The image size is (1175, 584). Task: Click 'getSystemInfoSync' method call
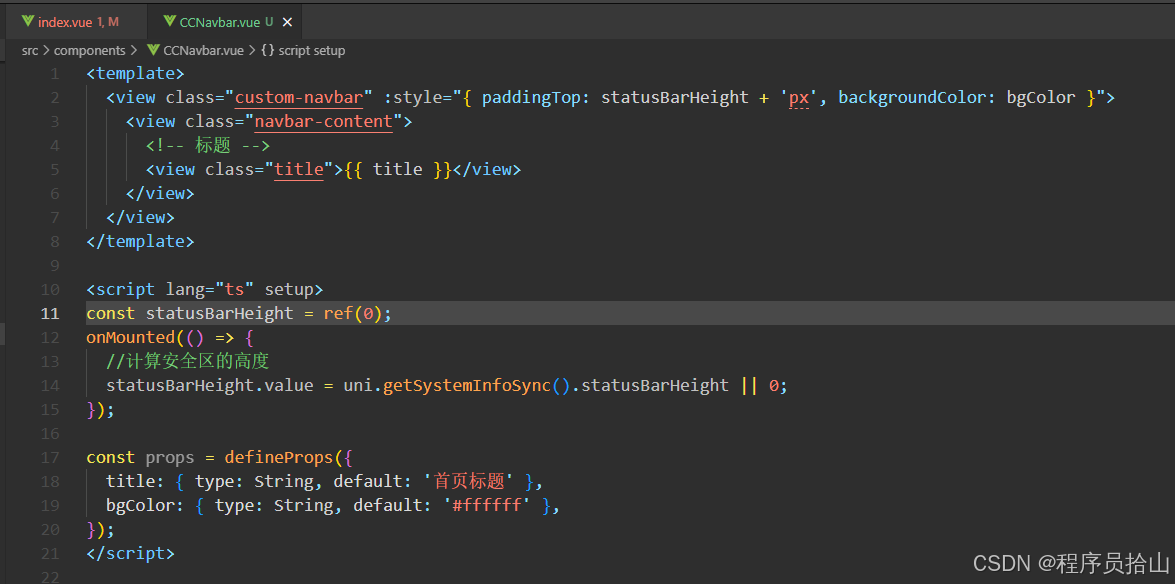click(467, 385)
